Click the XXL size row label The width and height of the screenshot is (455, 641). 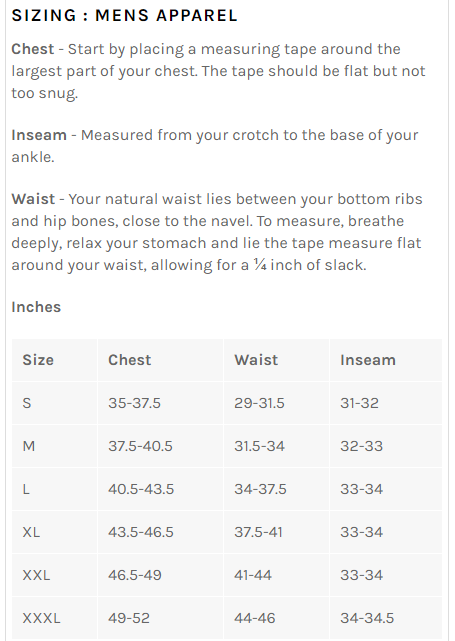(x=36, y=575)
